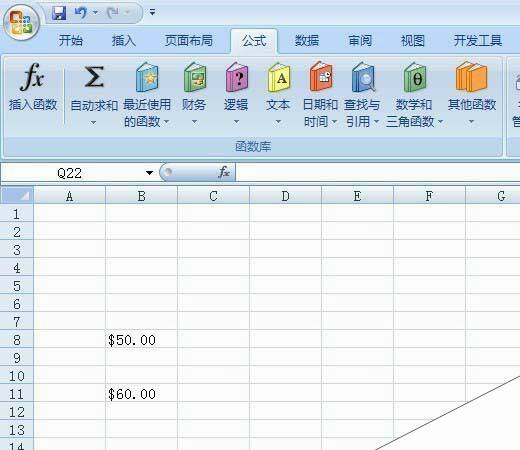The width and height of the screenshot is (520, 450).
Task: Undo the last action
Action: click(81, 13)
